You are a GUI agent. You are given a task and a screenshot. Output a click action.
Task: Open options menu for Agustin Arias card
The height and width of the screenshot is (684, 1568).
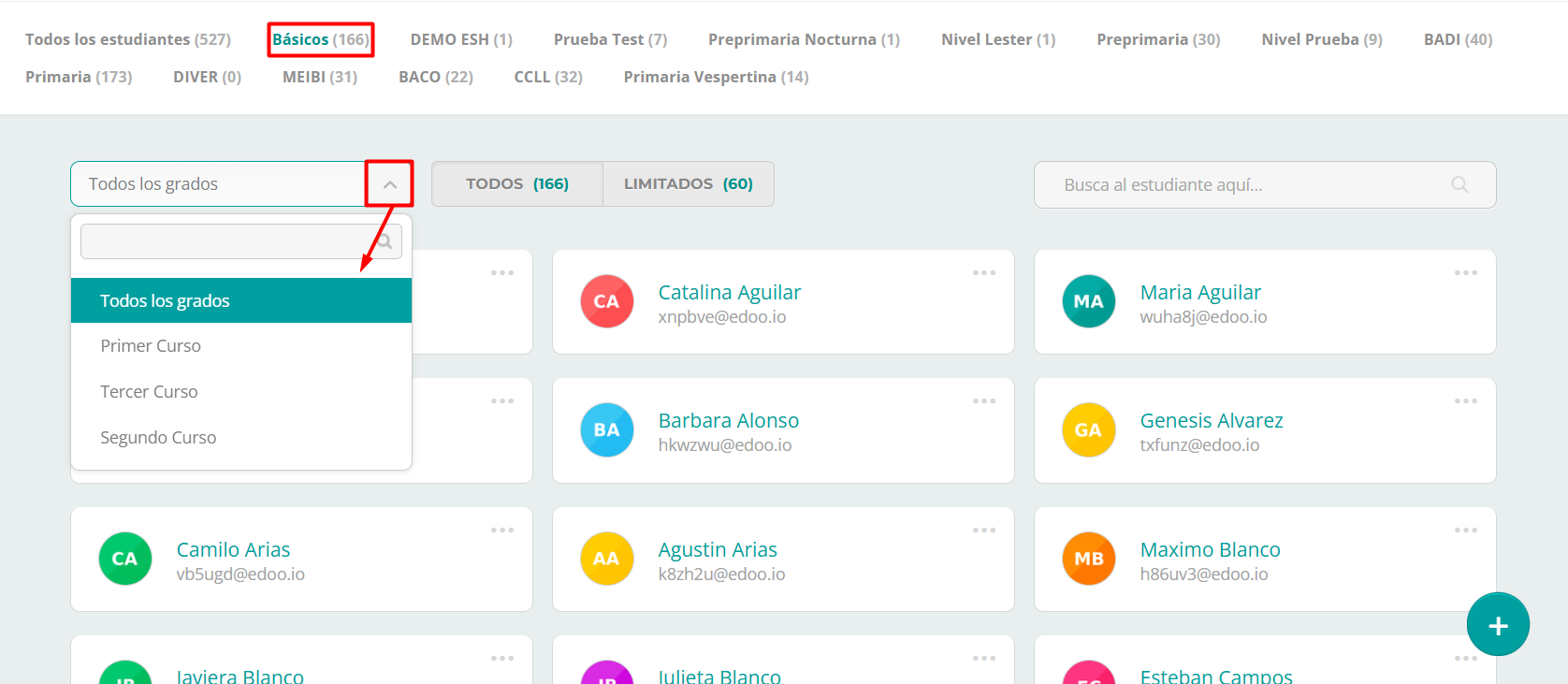pos(984,531)
